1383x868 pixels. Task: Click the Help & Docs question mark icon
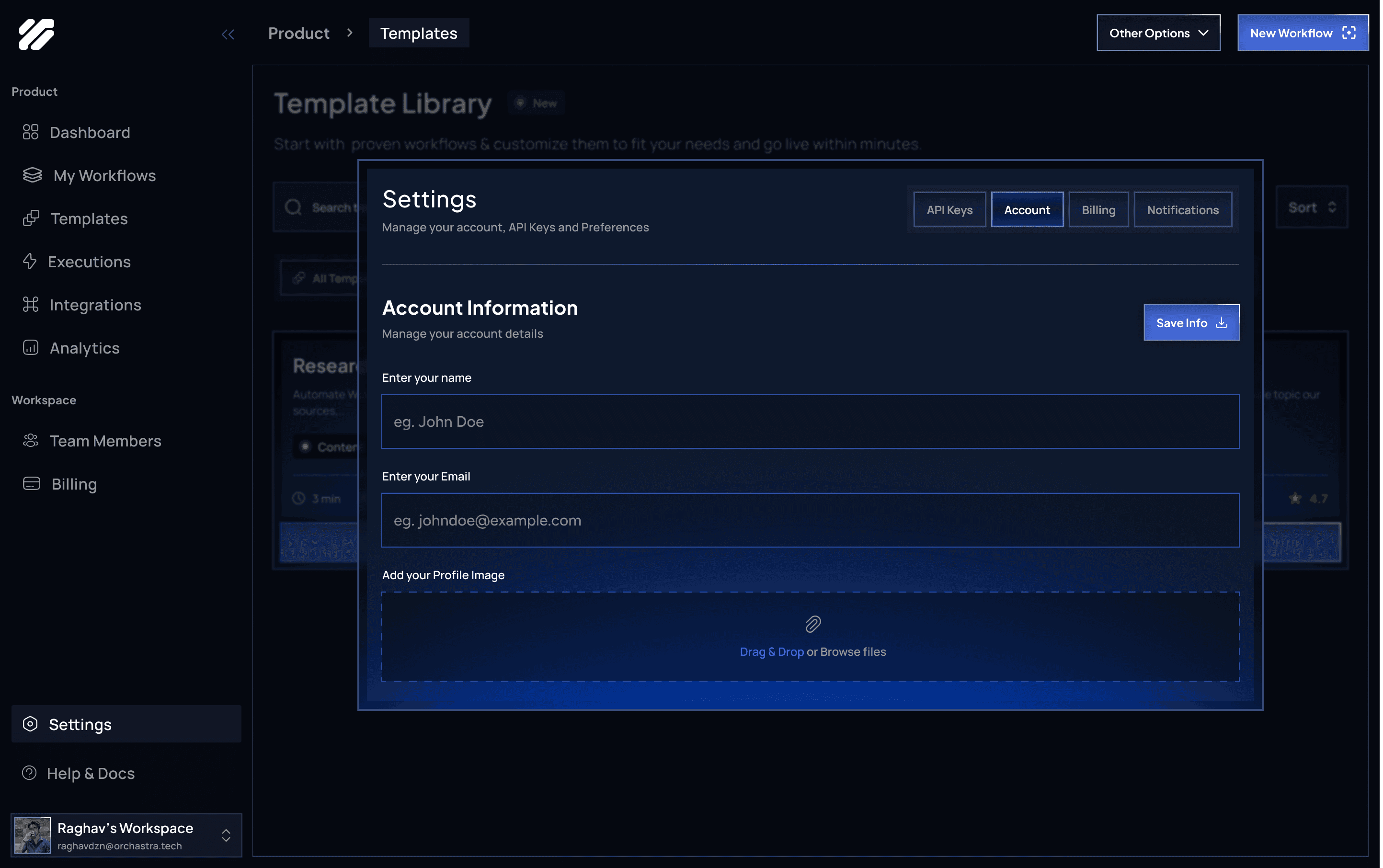pyautogui.click(x=29, y=773)
